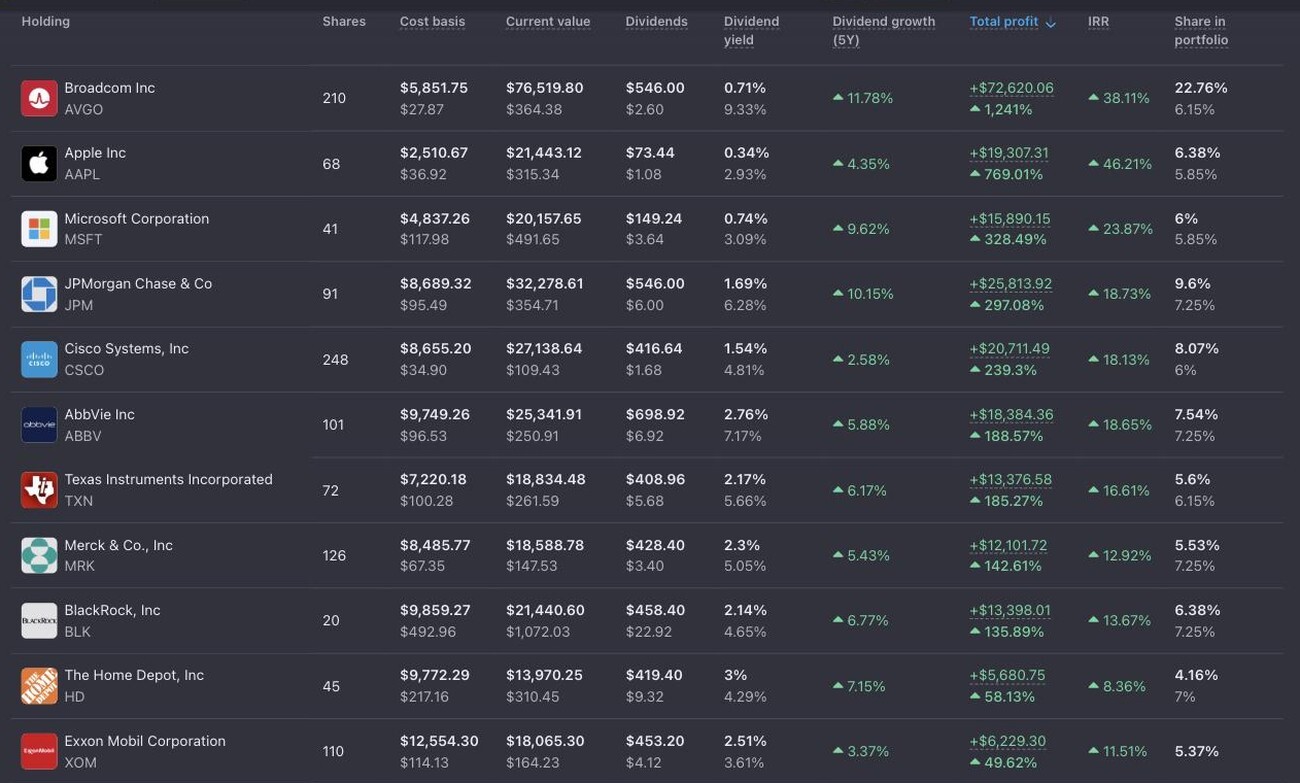Sort table by Holding column

[46, 21]
